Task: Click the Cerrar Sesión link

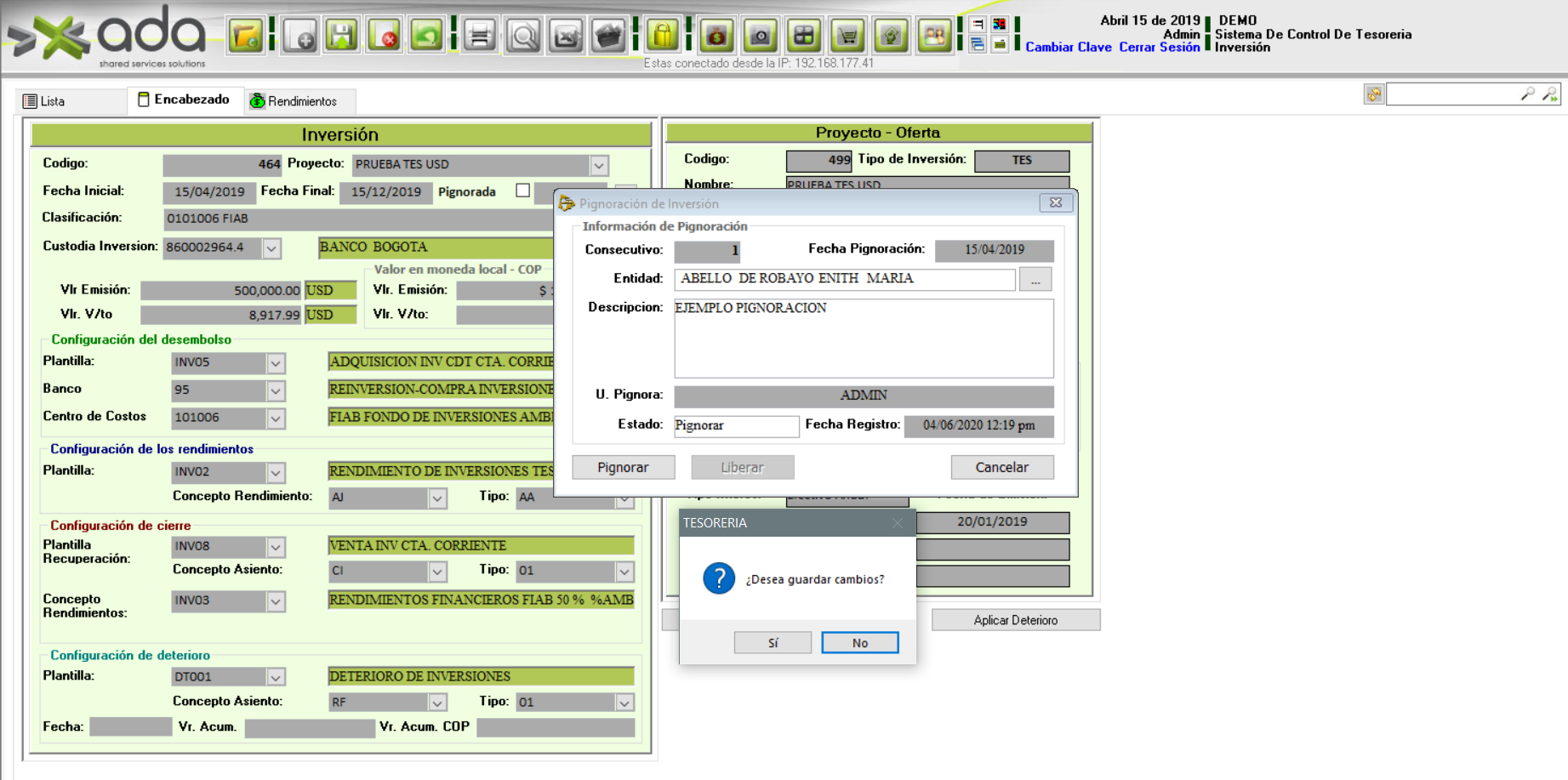Action: [1159, 48]
